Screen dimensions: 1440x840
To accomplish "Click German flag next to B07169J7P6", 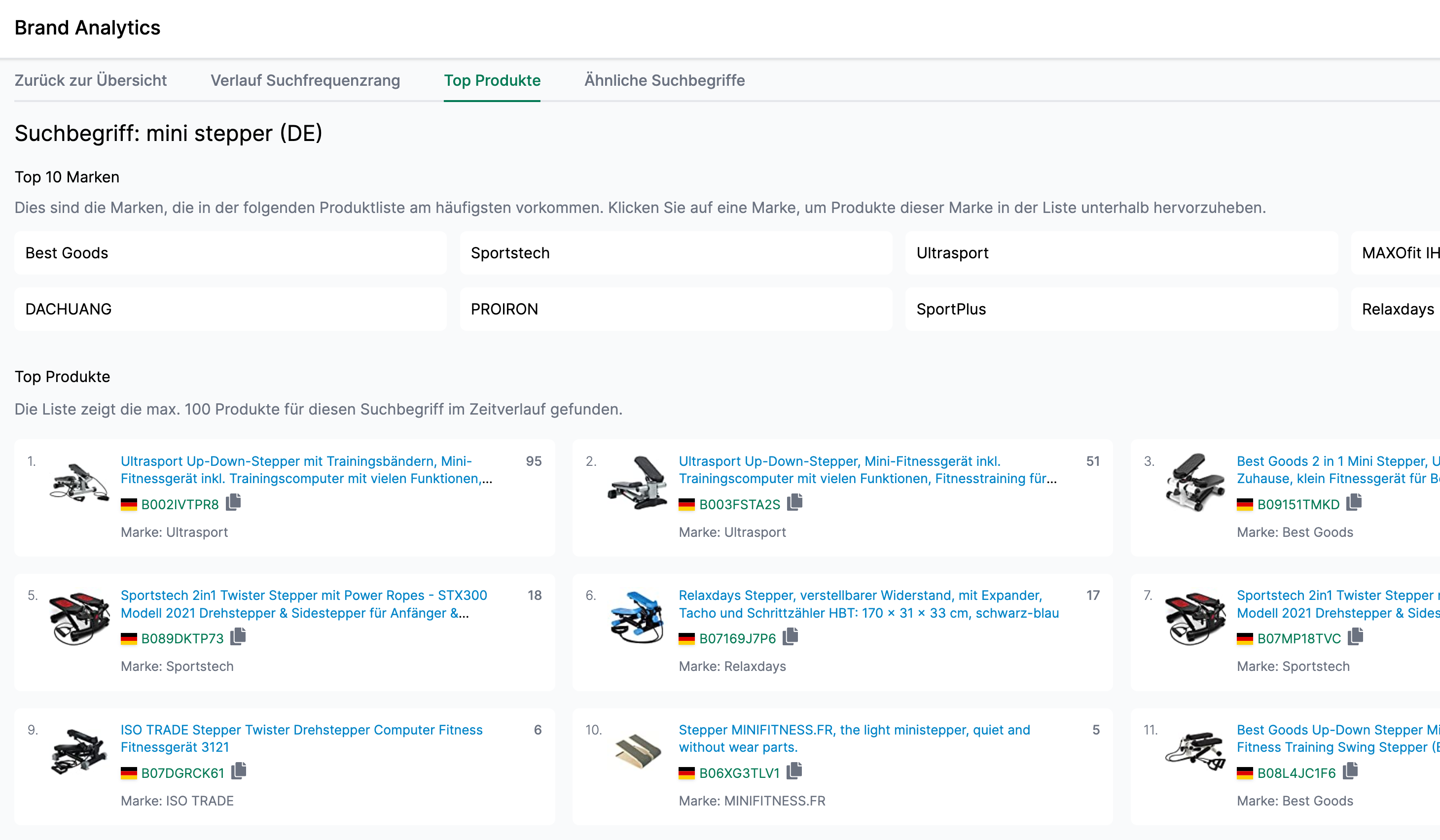I will tap(687, 639).
